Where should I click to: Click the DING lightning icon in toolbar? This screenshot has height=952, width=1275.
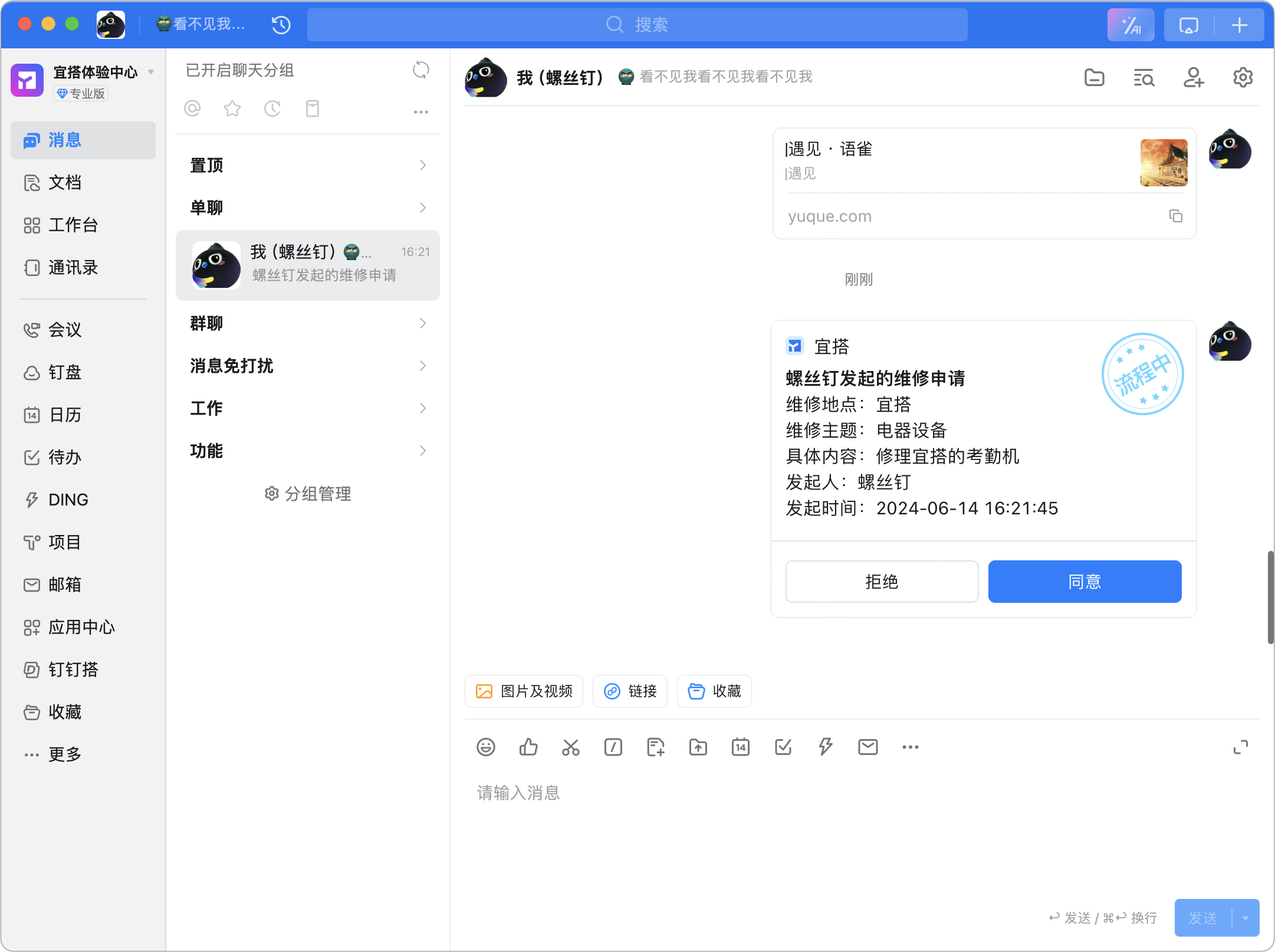coord(826,747)
